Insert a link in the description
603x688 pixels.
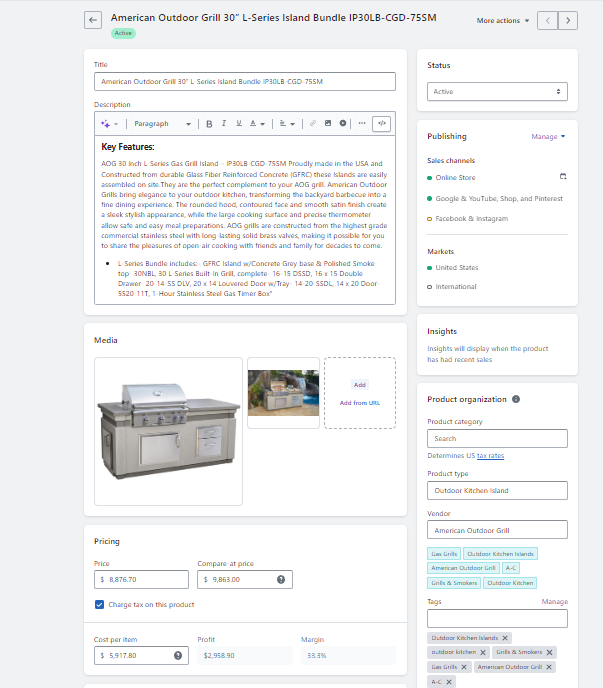[x=312, y=124]
